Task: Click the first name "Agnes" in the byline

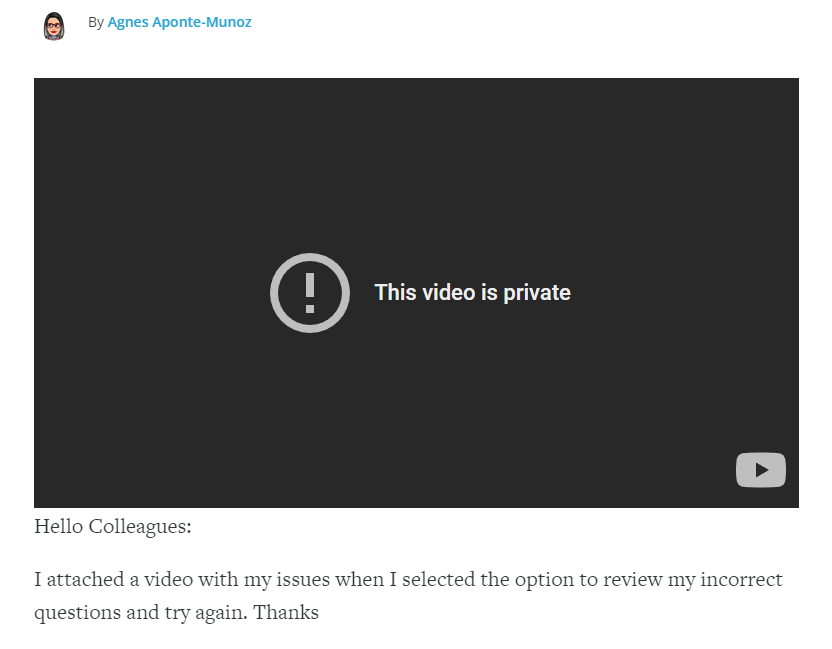Action: [126, 22]
